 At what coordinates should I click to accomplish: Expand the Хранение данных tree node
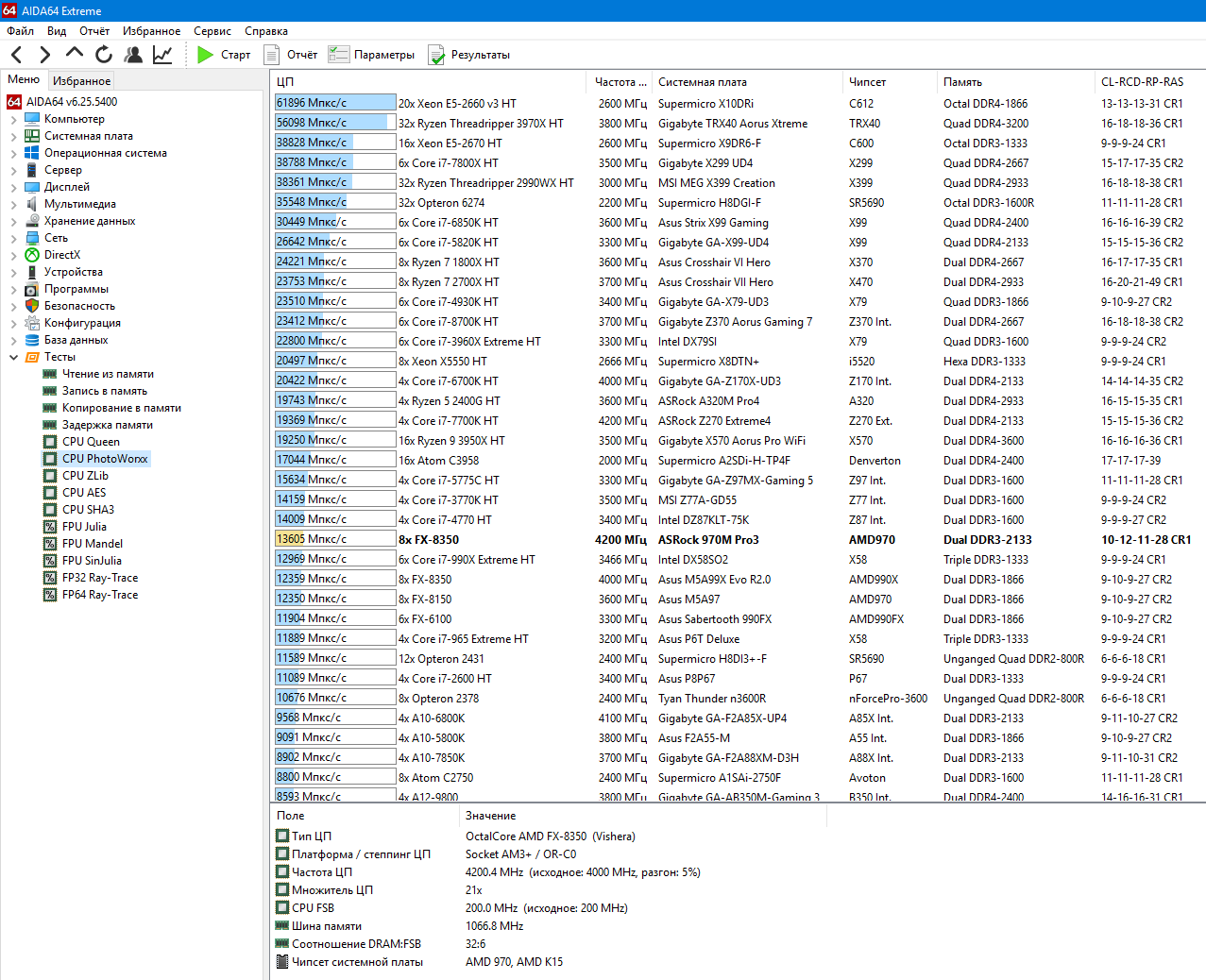pyautogui.click(x=13, y=222)
